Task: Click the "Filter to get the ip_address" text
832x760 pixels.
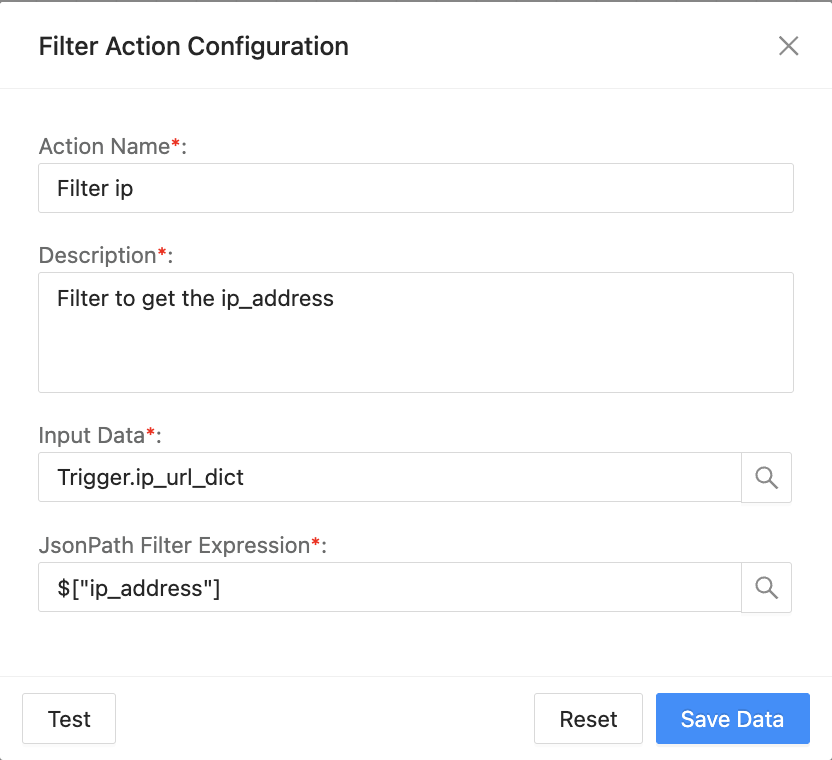Action: click(195, 298)
